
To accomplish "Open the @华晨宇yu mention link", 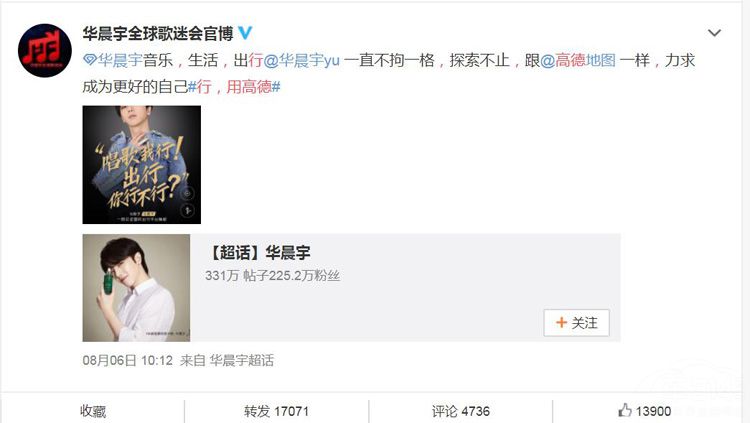I will tap(301, 60).
